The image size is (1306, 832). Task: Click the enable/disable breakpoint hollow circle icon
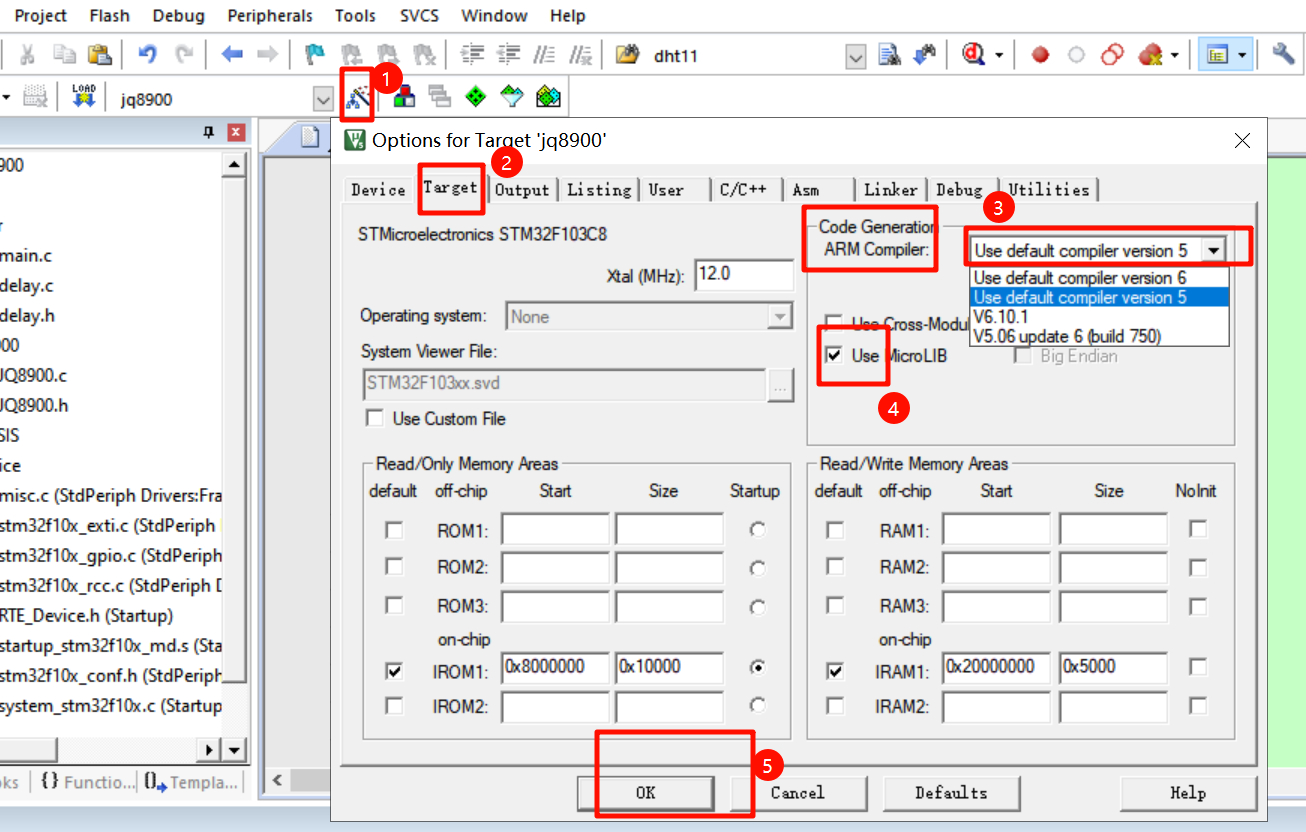tap(1076, 55)
